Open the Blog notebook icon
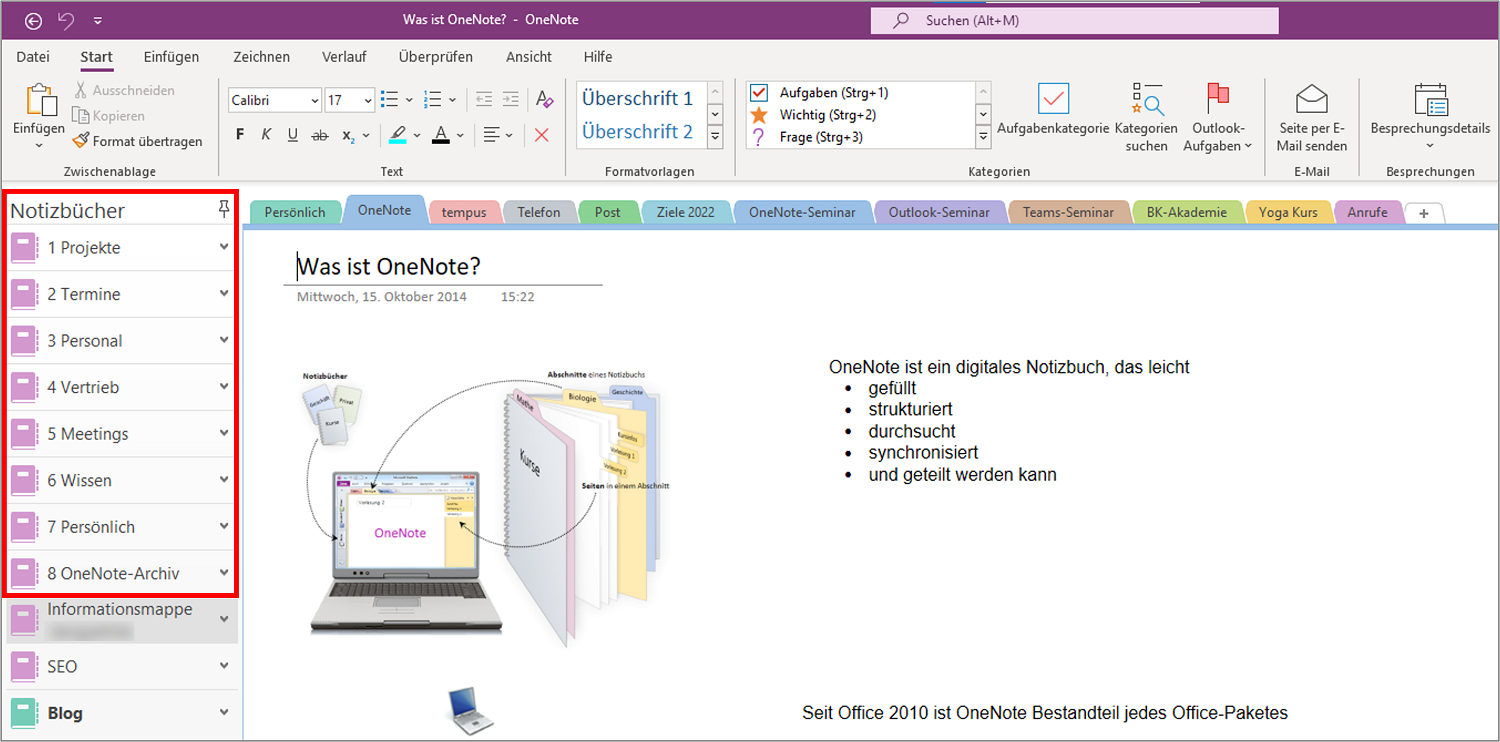Viewport: 1500px width, 742px height. point(23,713)
